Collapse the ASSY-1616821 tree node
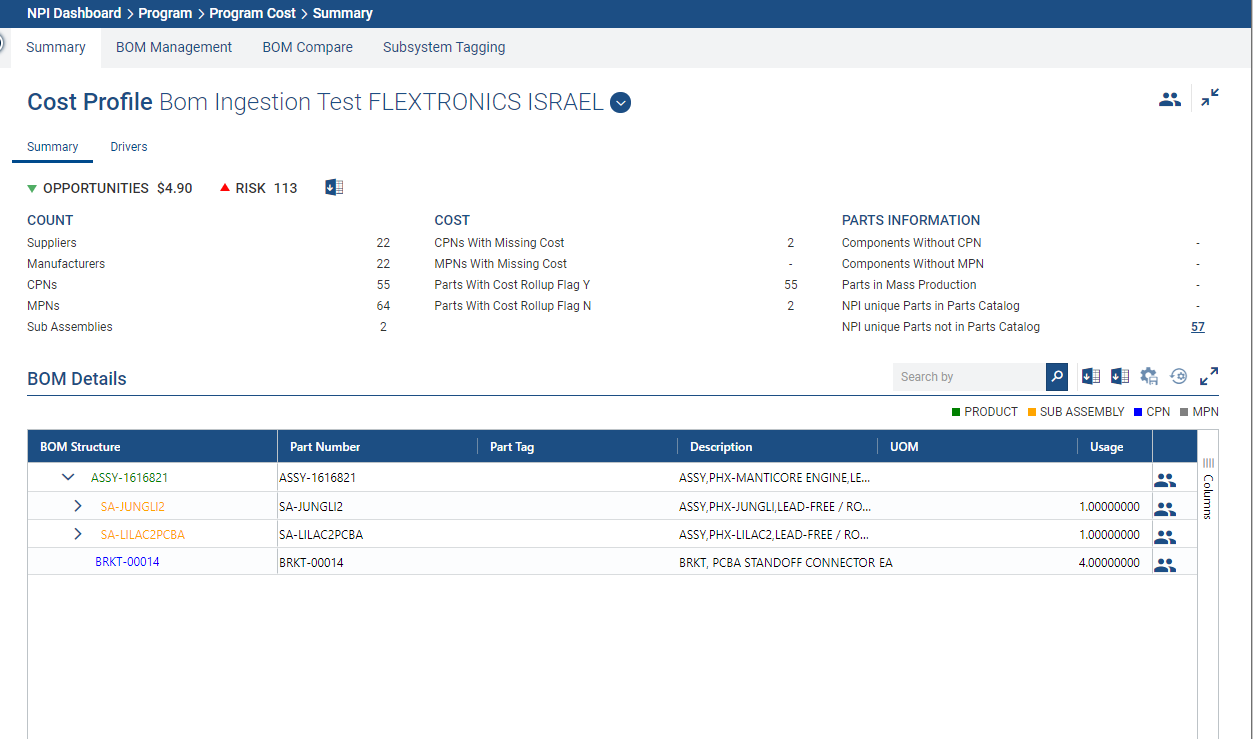 [x=68, y=478]
